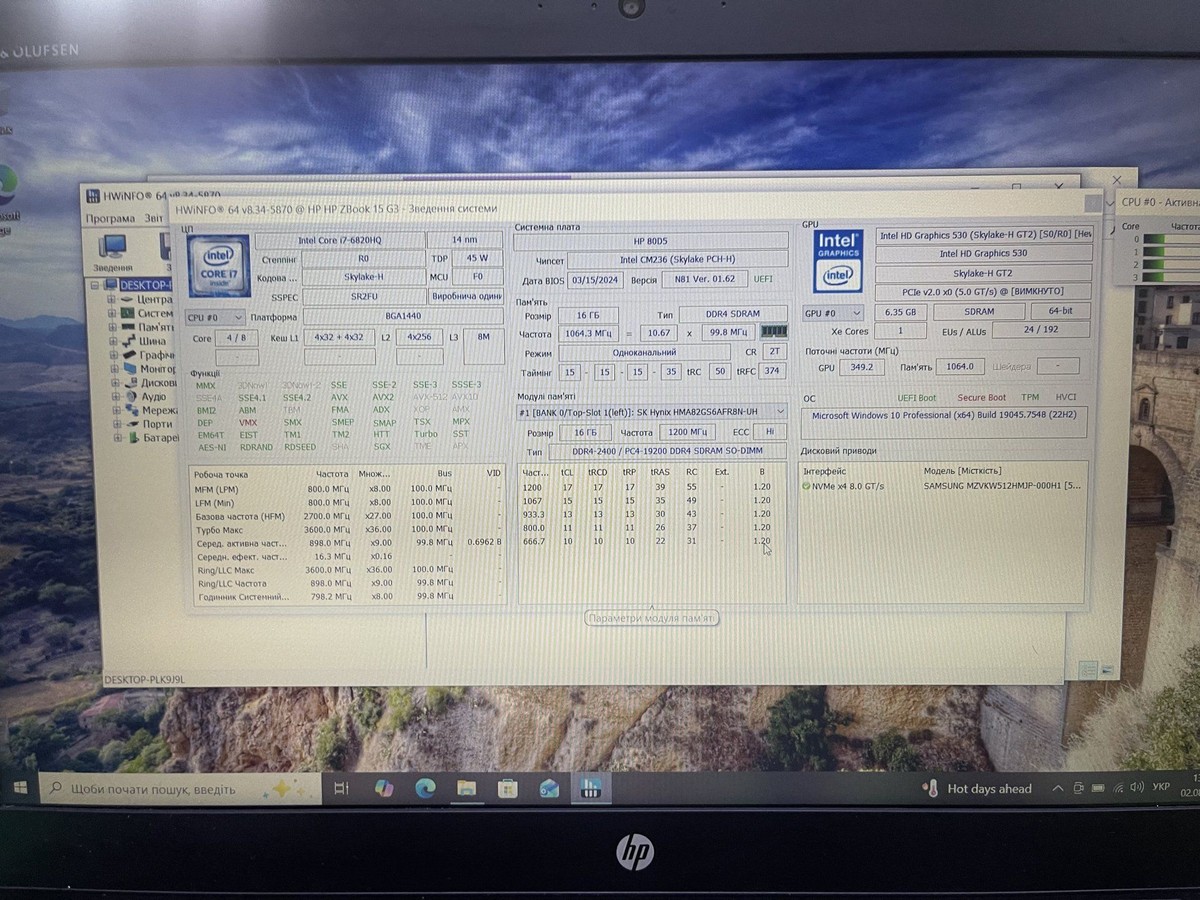Screen dimensions: 1200x900
Task: Click the Intel Core i7 logo badge
Action: [x=218, y=266]
